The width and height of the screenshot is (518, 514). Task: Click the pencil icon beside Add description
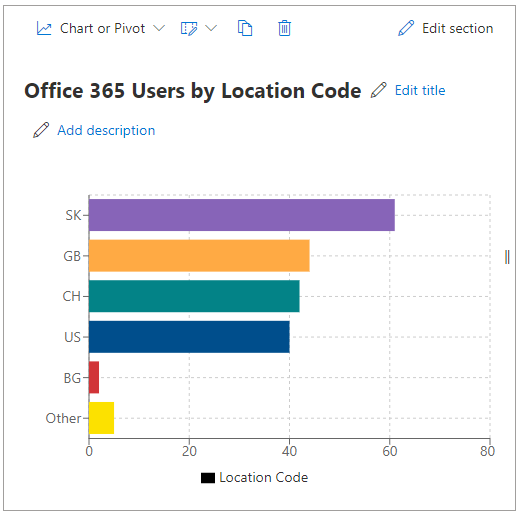(41, 130)
